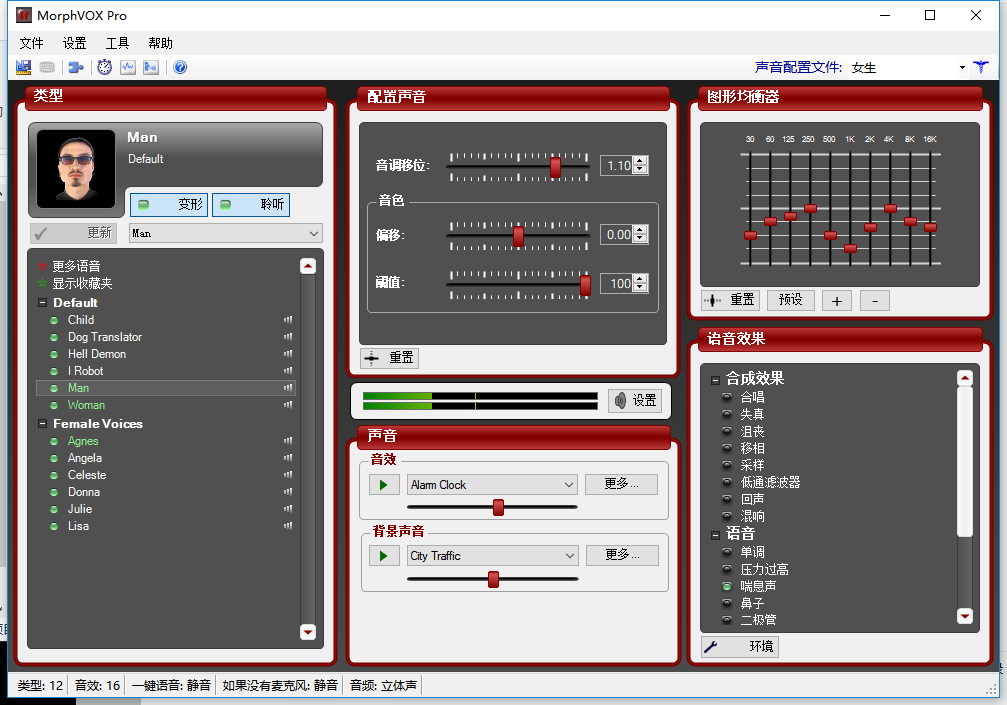Click the 环境 wrench button
This screenshot has width=1007, height=705.
click(x=740, y=647)
